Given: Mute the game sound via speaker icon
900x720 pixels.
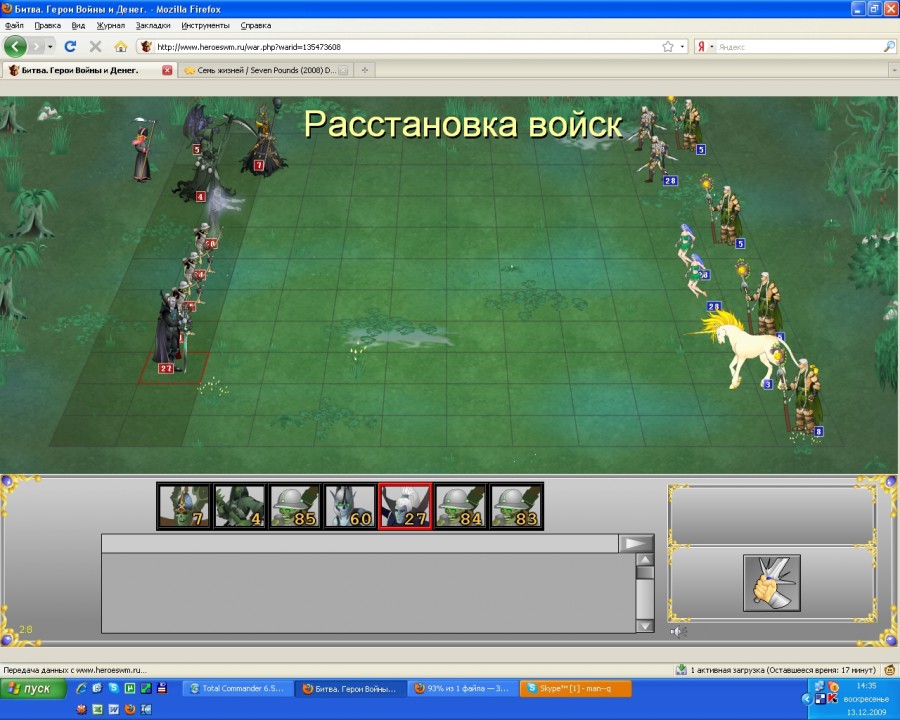Looking at the screenshot, I should [678, 632].
